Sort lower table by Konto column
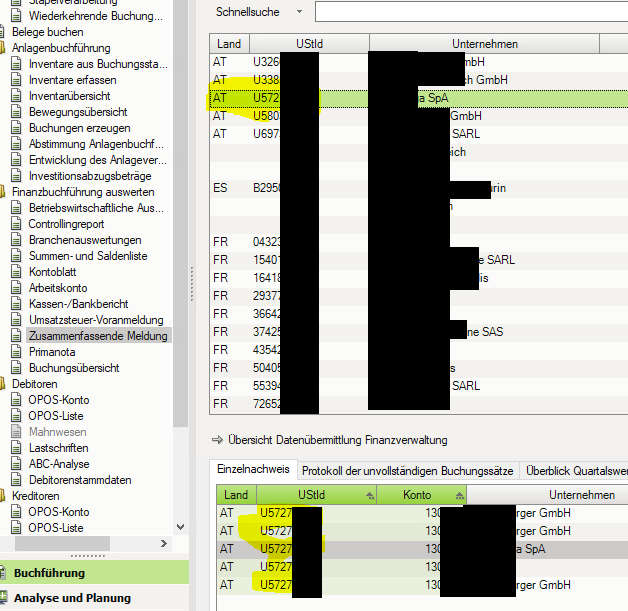Screen dimensions: 628x611 click(x=418, y=495)
